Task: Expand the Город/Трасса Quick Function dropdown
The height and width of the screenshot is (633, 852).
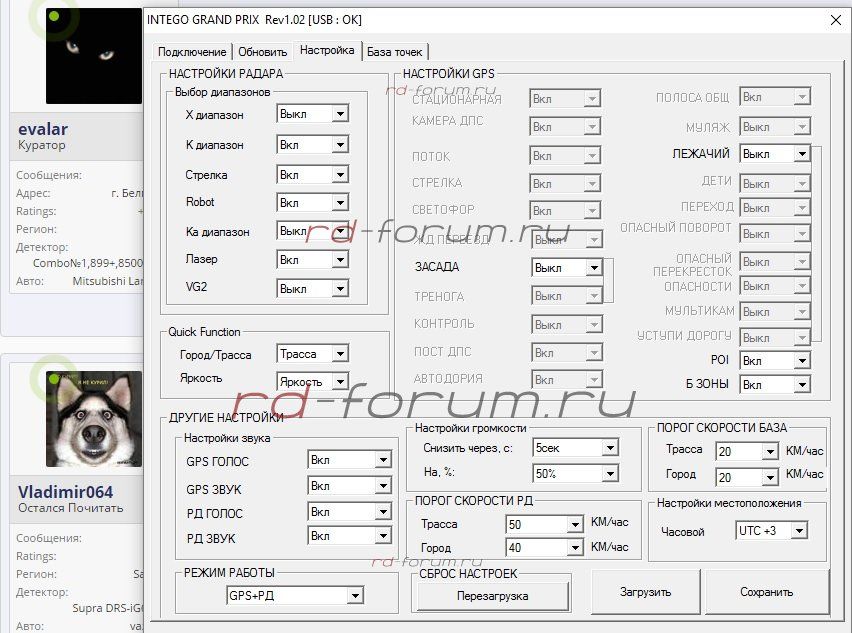Action: [340, 354]
